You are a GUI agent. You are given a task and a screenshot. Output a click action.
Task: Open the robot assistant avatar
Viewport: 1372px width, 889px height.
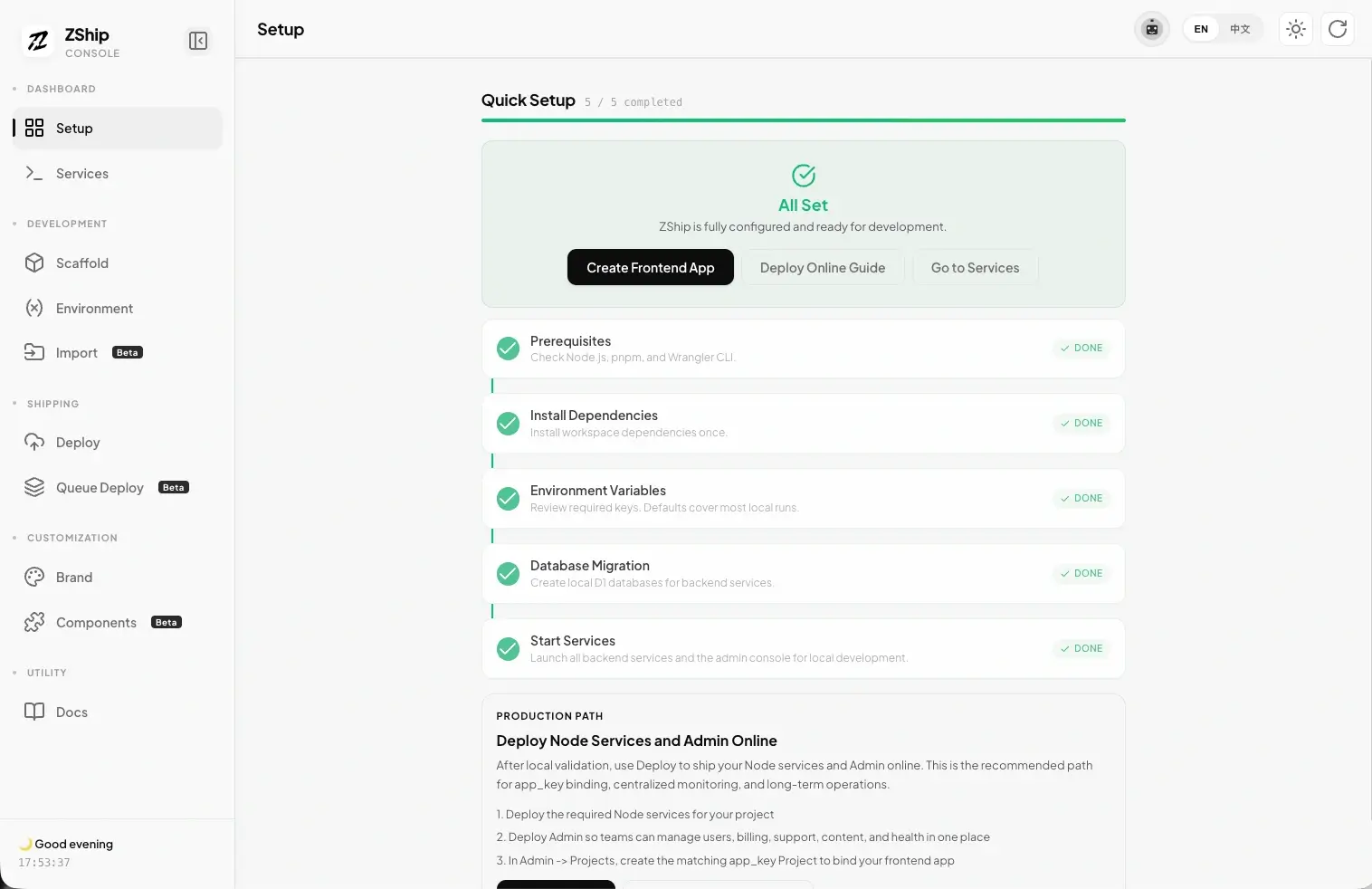click(x=1152, y=29)
